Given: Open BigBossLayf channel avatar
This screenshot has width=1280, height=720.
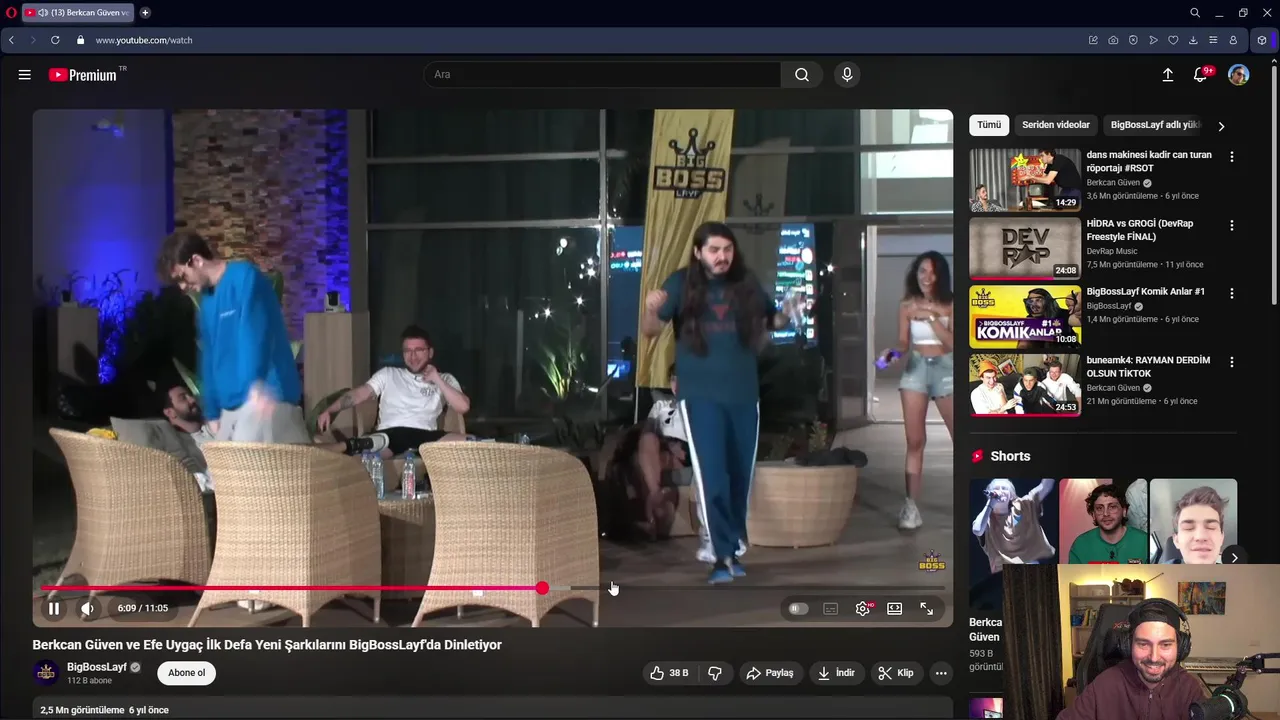Looking at the screenshot, I should [46, 673].
